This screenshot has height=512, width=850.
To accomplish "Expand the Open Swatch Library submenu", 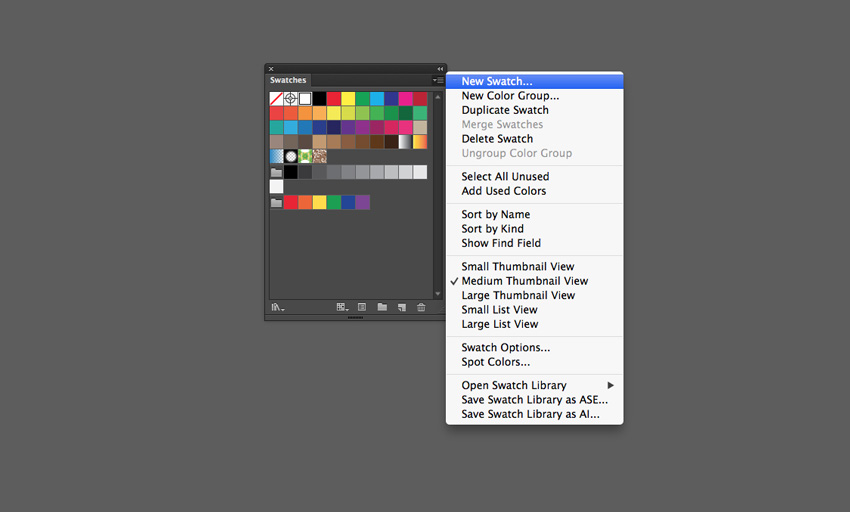I will (x=535, y=385).
